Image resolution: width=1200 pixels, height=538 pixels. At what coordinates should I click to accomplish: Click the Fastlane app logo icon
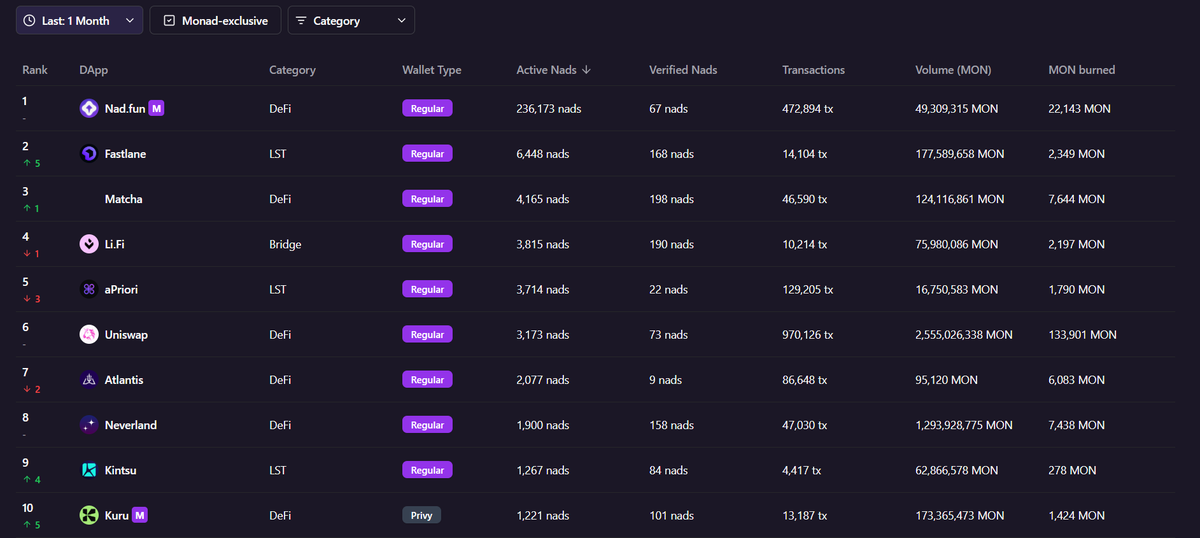click(x=89, y=154)
